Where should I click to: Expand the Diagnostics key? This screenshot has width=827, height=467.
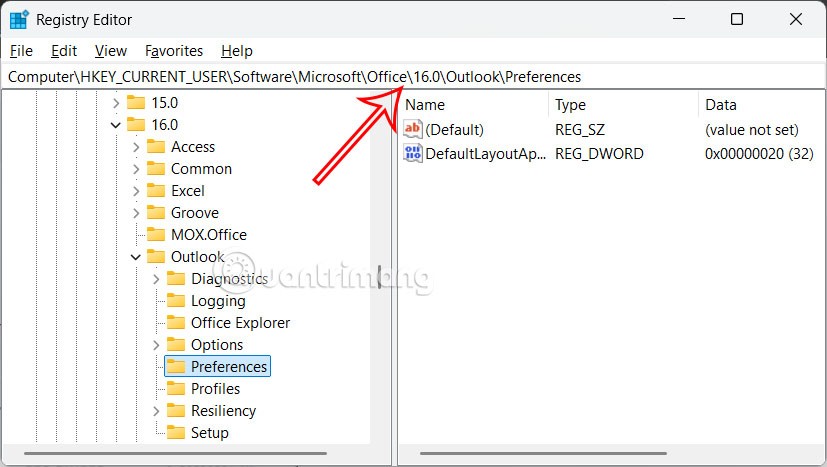click(x=156, y=279)
